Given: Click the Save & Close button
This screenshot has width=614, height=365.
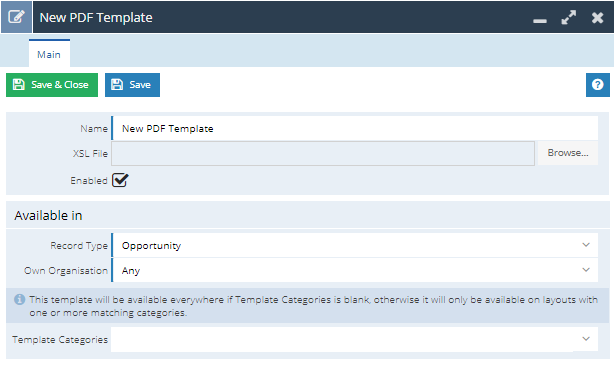Looking at the screenshot, I should click(x=52, y=85).
